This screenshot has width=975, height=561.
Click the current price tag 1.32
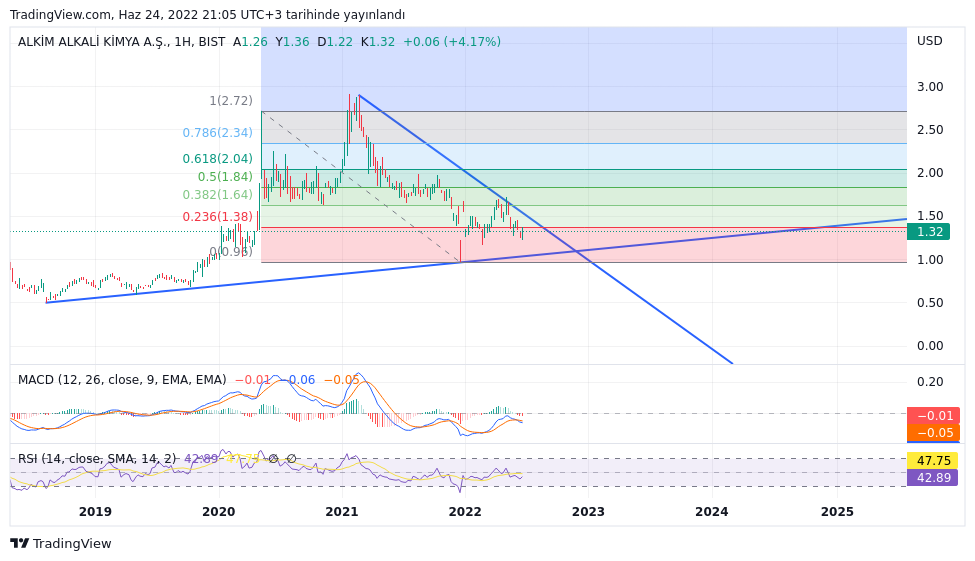[928, 232]
